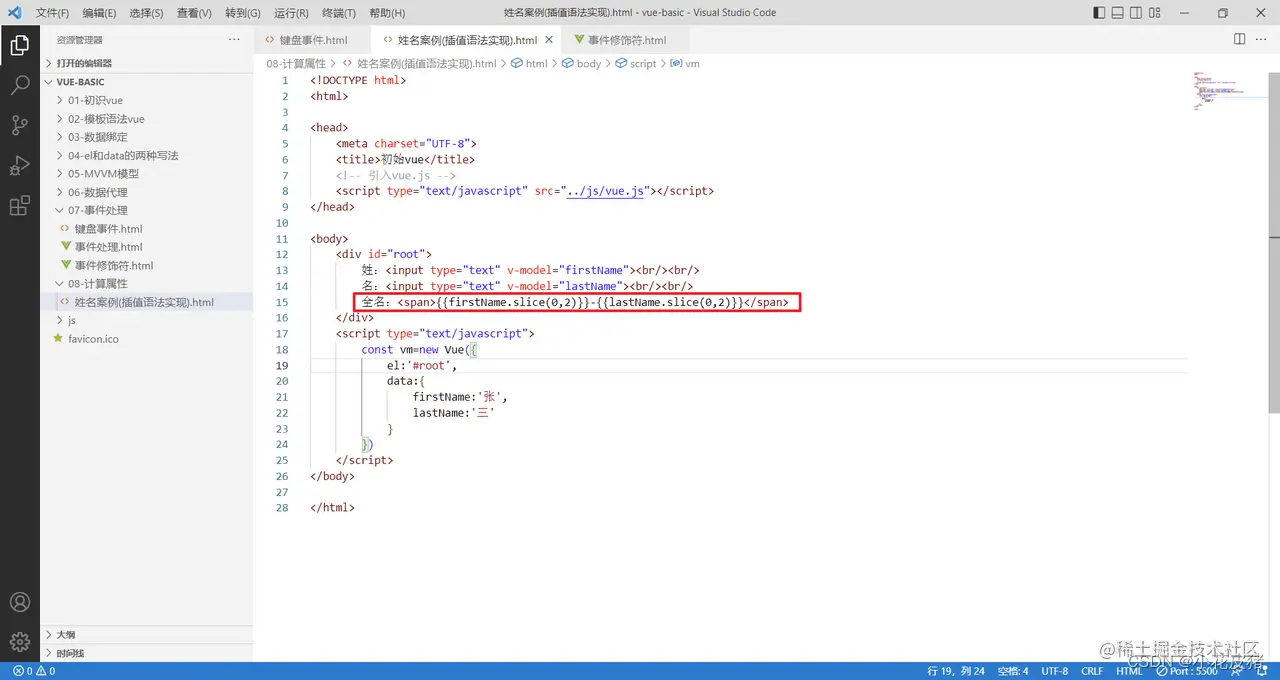Change indentation via 空格: 4 status item
Image resolution: width=1280 pixels, height=680 pixels.
tap(1013, 671)
